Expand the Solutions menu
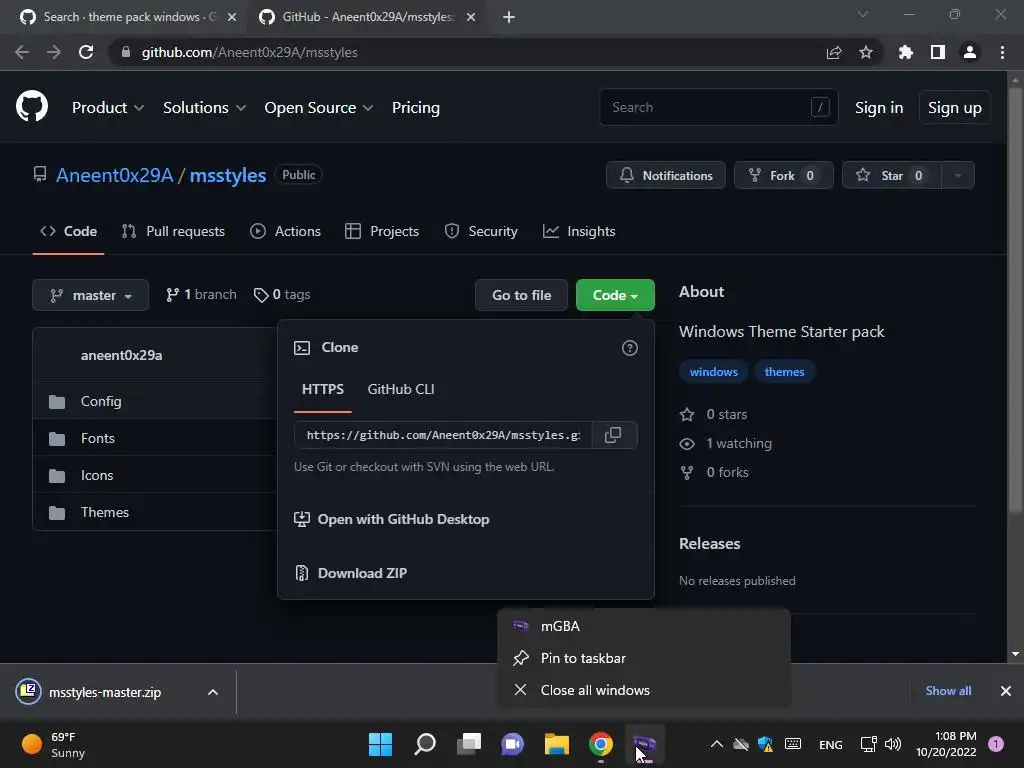 (x=204, y=108)
